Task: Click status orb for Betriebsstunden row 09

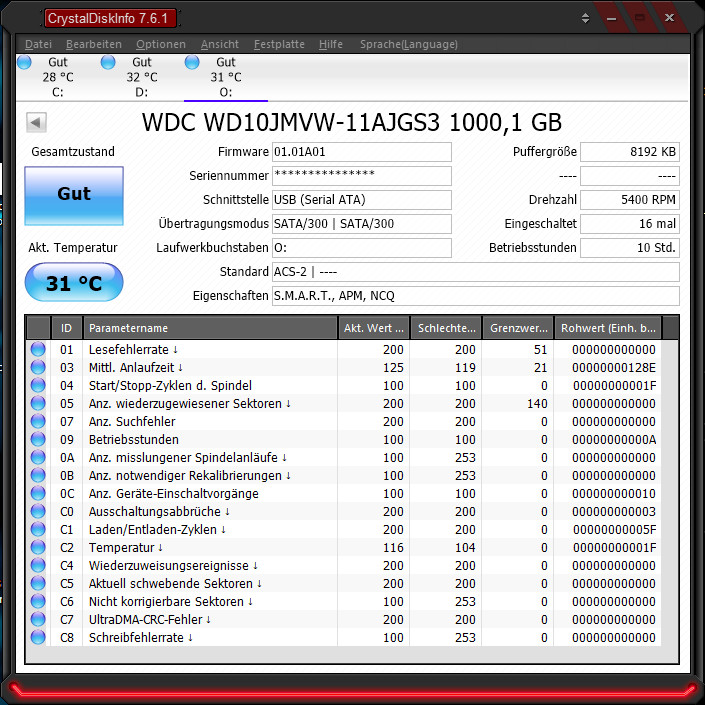Action: tap(38, 439)
